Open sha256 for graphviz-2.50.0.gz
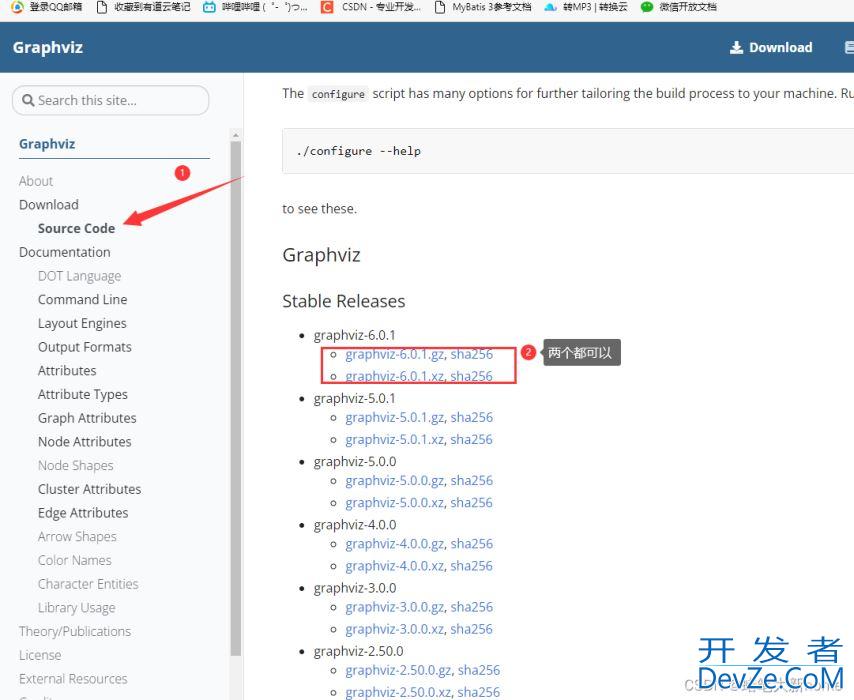 (x=479, y=670)
